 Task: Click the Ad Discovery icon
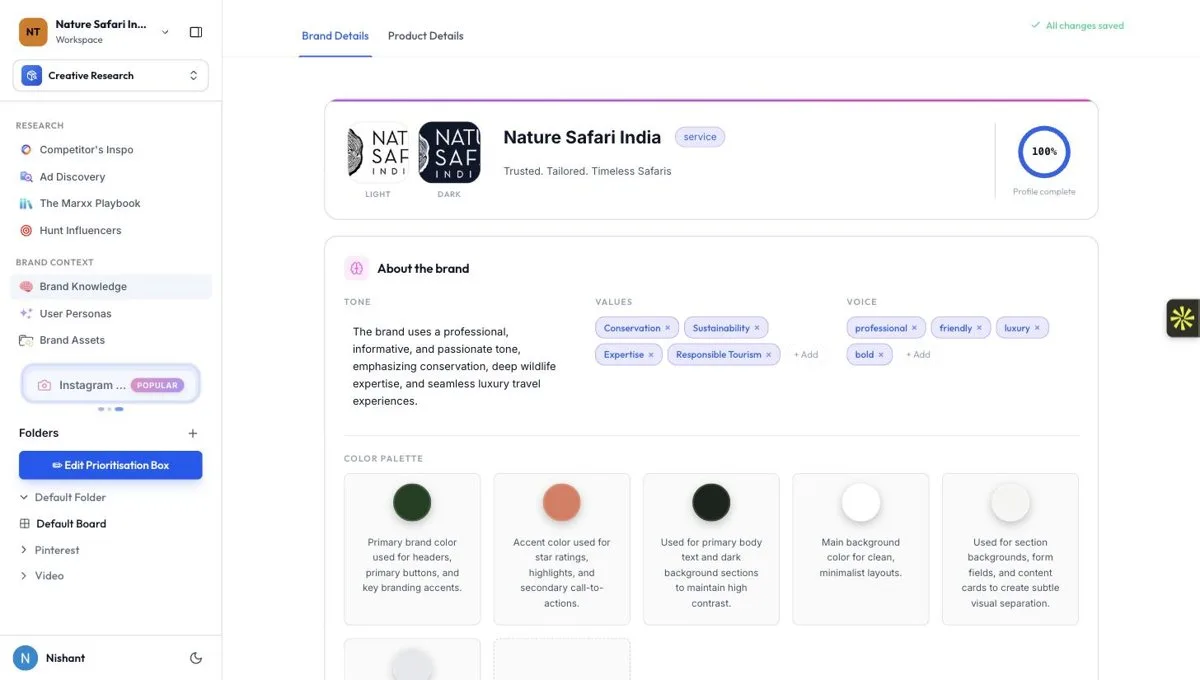26,177
